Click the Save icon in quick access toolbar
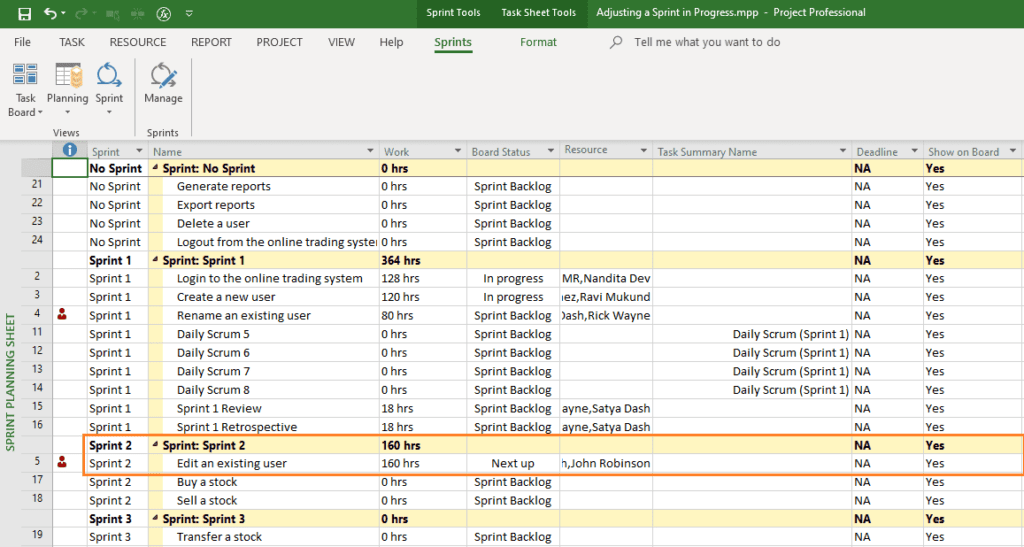The image size is (1024, 547). click(24, 13)
